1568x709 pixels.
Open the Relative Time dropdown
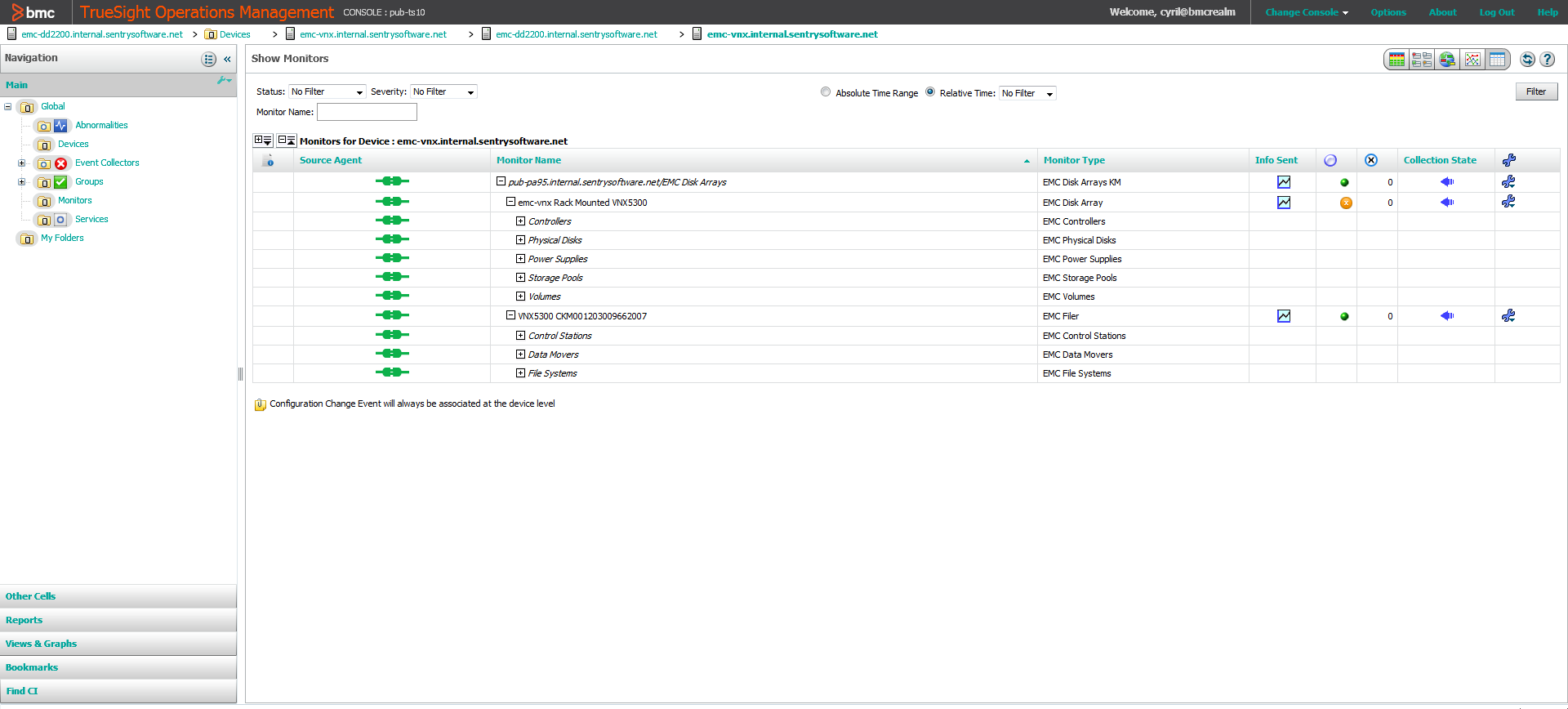1027,93
